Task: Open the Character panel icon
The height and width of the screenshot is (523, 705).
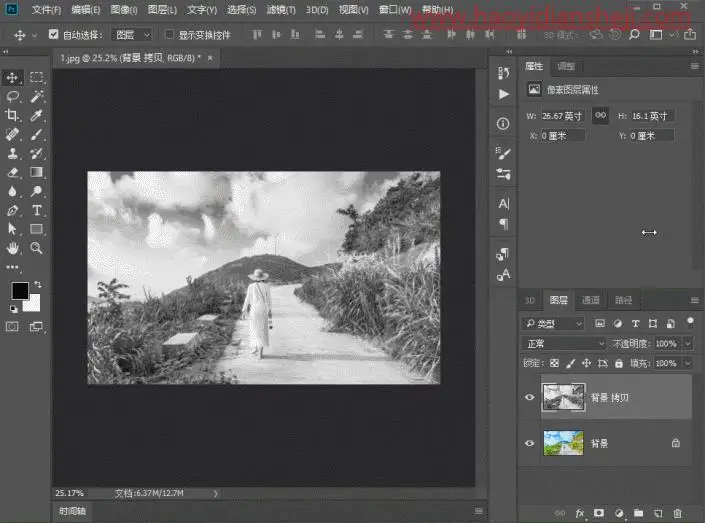Action: click(x=504, y=204)
